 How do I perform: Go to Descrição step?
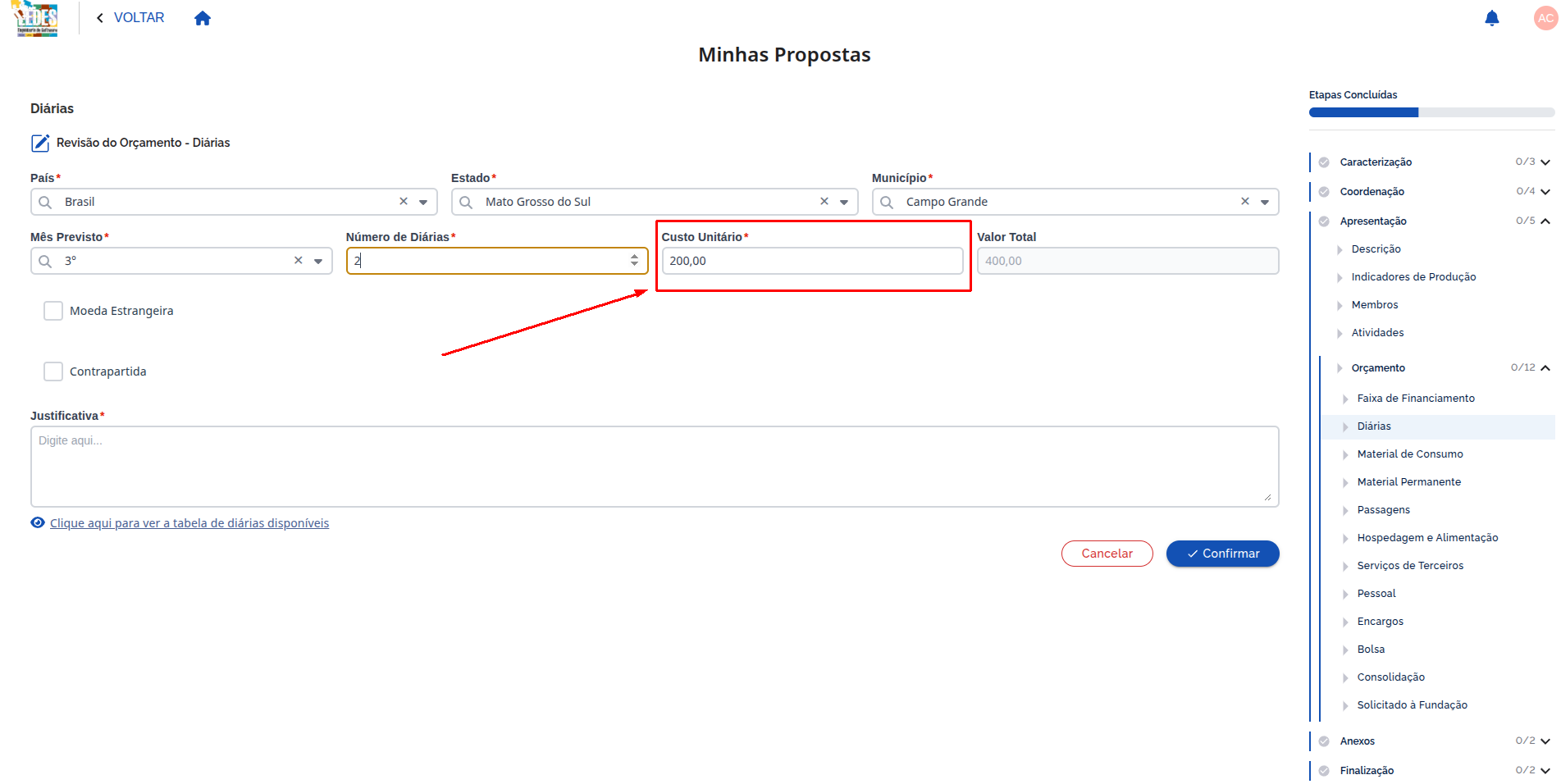pos(1376,249)
